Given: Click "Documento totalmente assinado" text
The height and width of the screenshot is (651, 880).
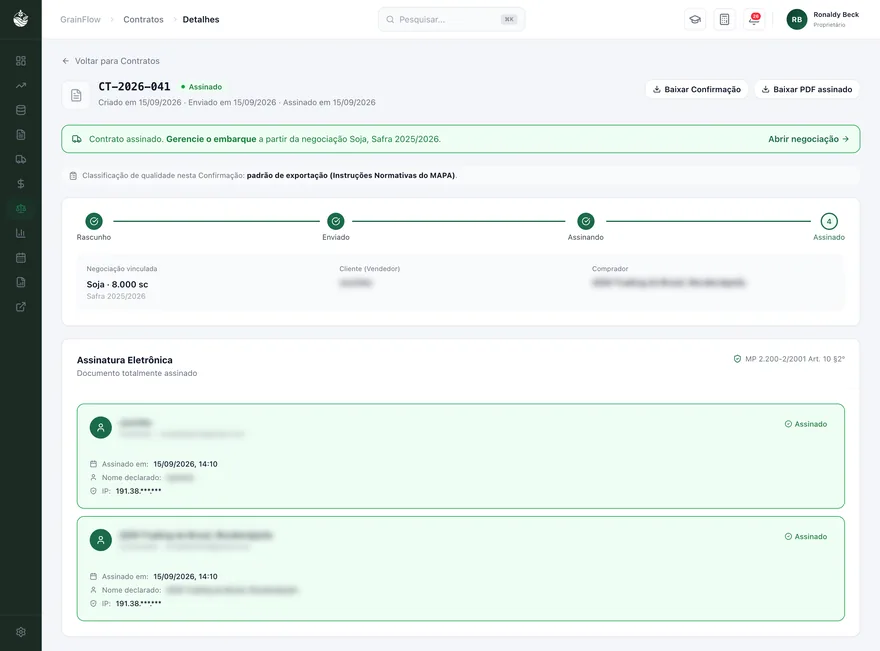Looking at the screenshot, I should (x=137, y=373).
